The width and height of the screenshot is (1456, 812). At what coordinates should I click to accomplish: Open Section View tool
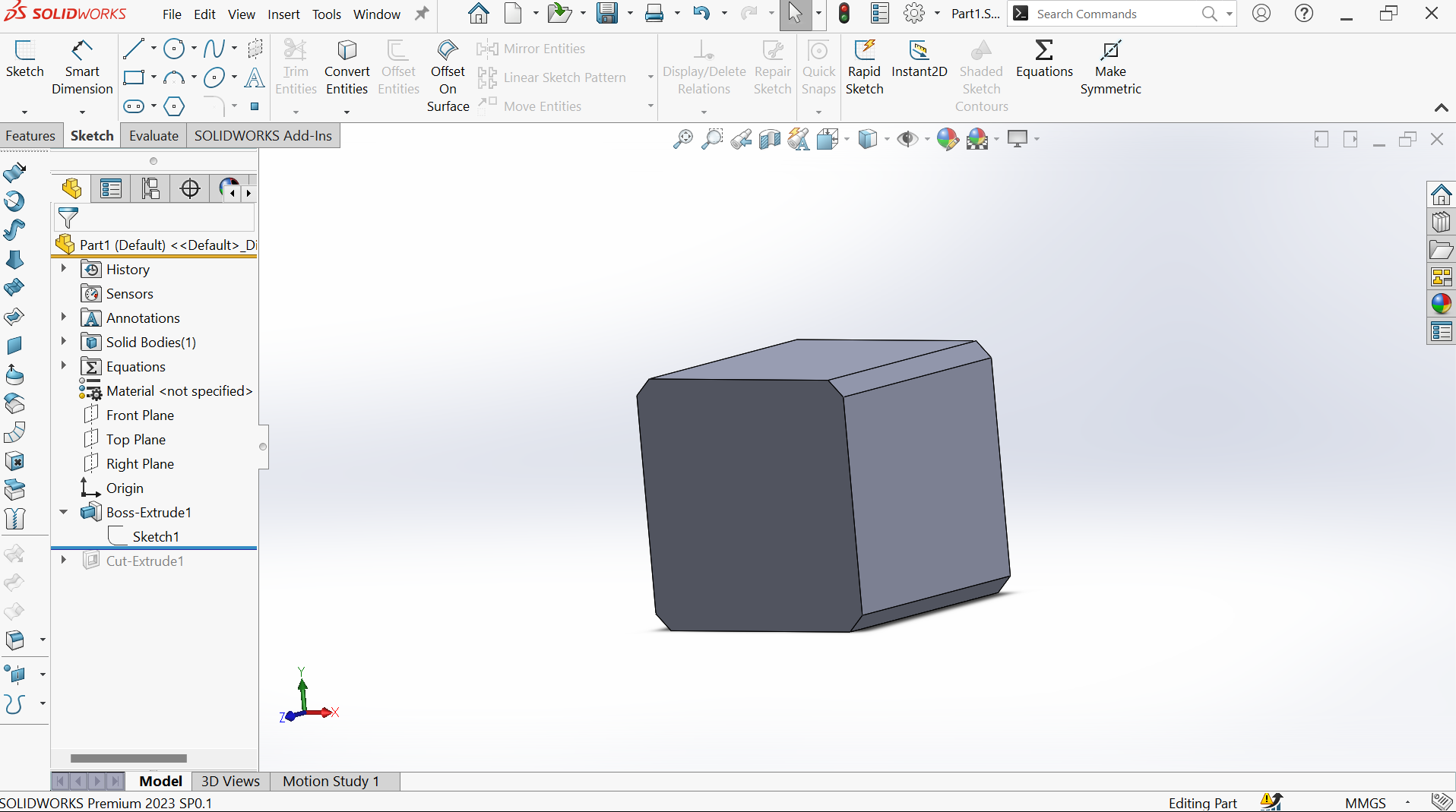click(x=770, y=139)
